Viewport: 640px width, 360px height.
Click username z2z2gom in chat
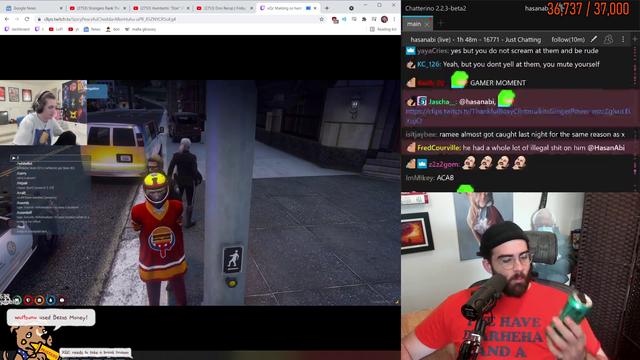[444, 164]
